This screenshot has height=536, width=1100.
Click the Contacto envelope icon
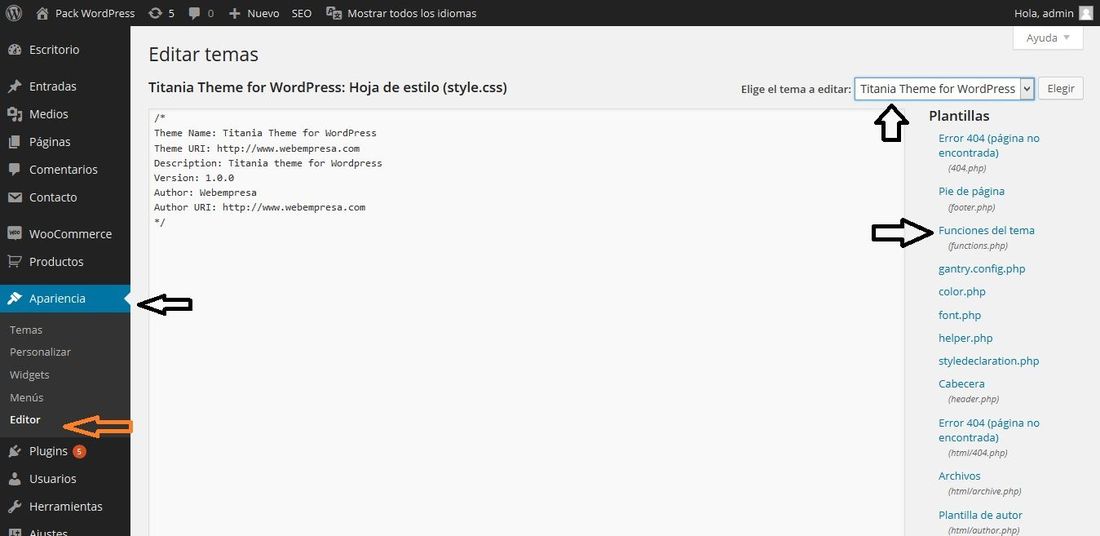click(x=15, y=197)
